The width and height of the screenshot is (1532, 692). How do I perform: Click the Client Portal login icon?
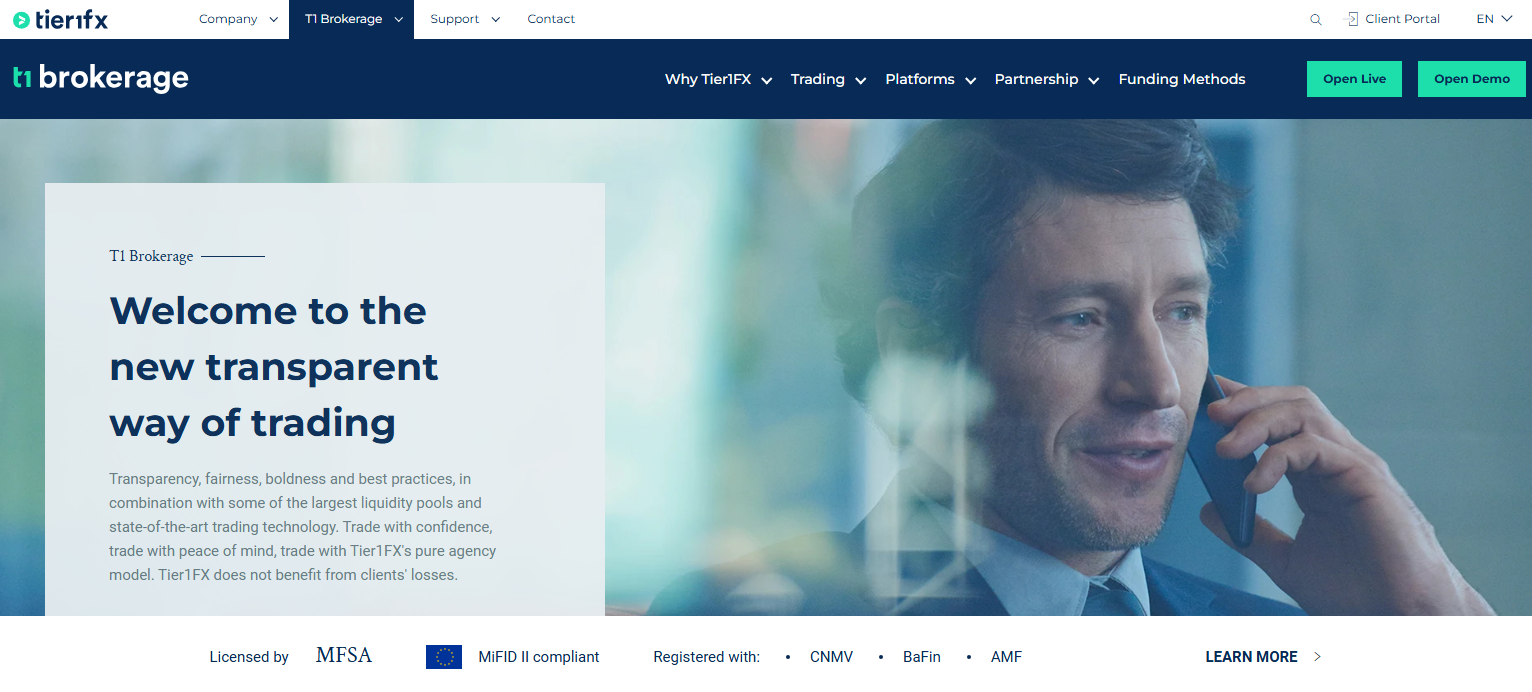pos(1351,19)
